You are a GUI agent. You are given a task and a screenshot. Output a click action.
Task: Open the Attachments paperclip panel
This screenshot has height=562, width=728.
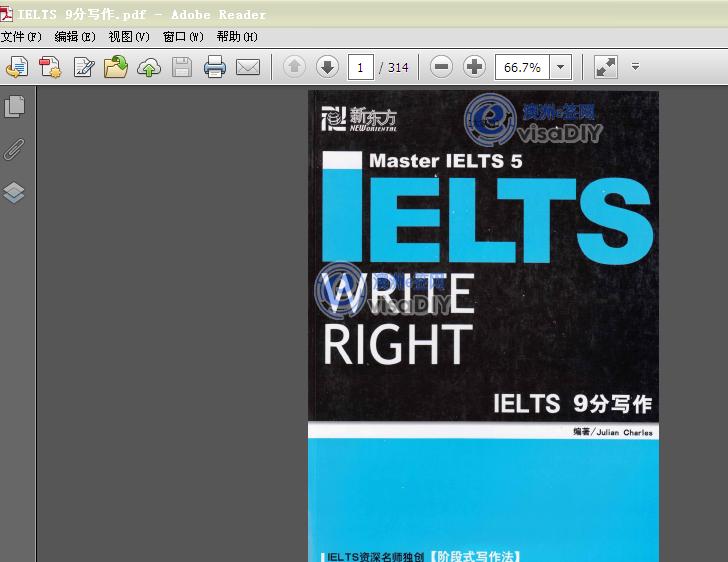tap(14, 149)
